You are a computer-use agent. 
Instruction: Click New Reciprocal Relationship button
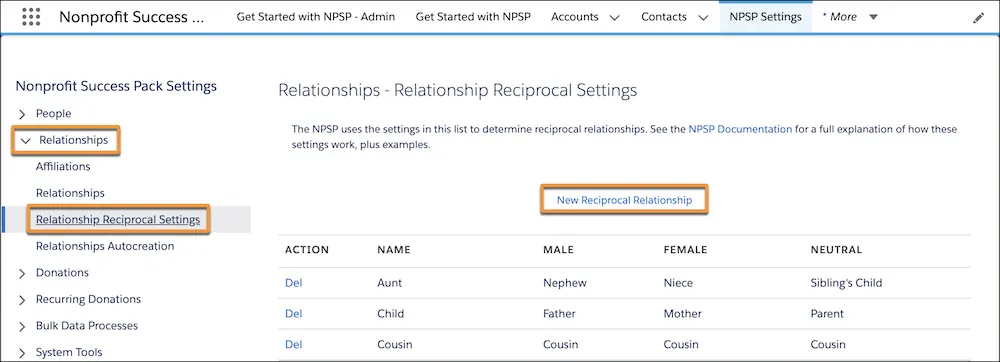pos(624,200)
